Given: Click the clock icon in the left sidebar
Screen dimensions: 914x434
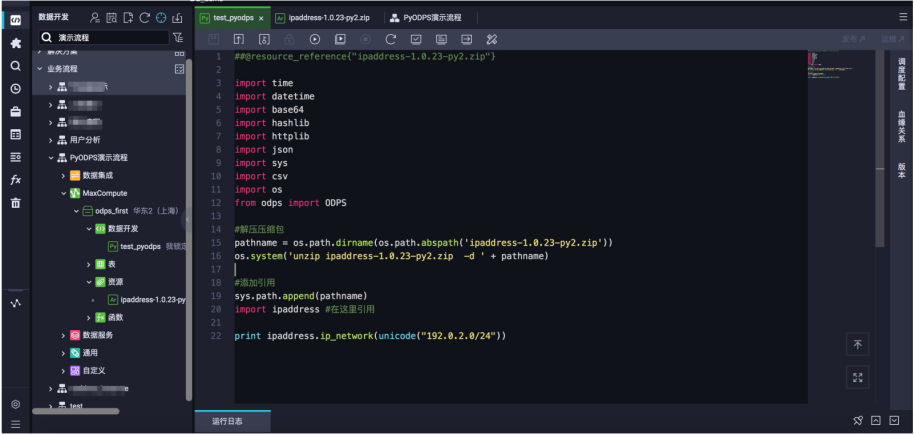Looking at the screenshot, I should [x=16, y=88].
